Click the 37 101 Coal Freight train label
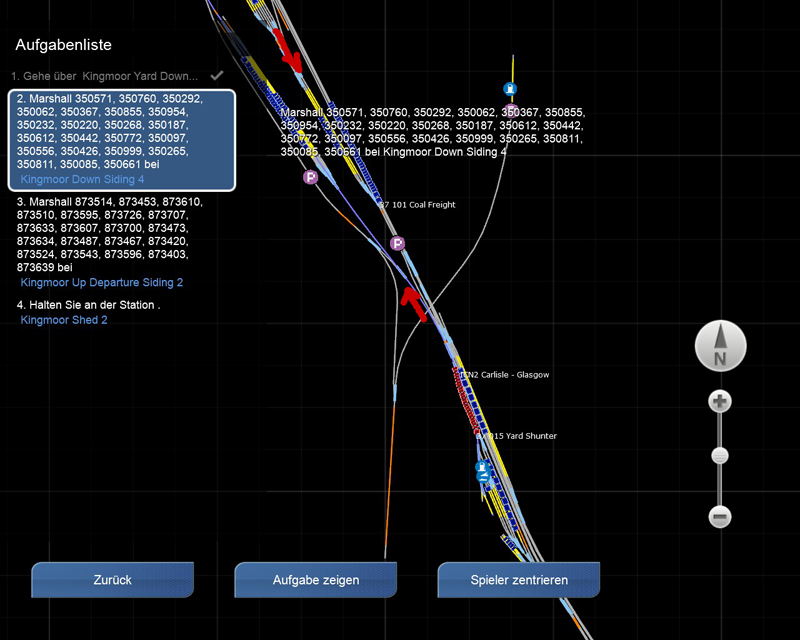Viewport: 800px width, 640px height. click(417, 205)
